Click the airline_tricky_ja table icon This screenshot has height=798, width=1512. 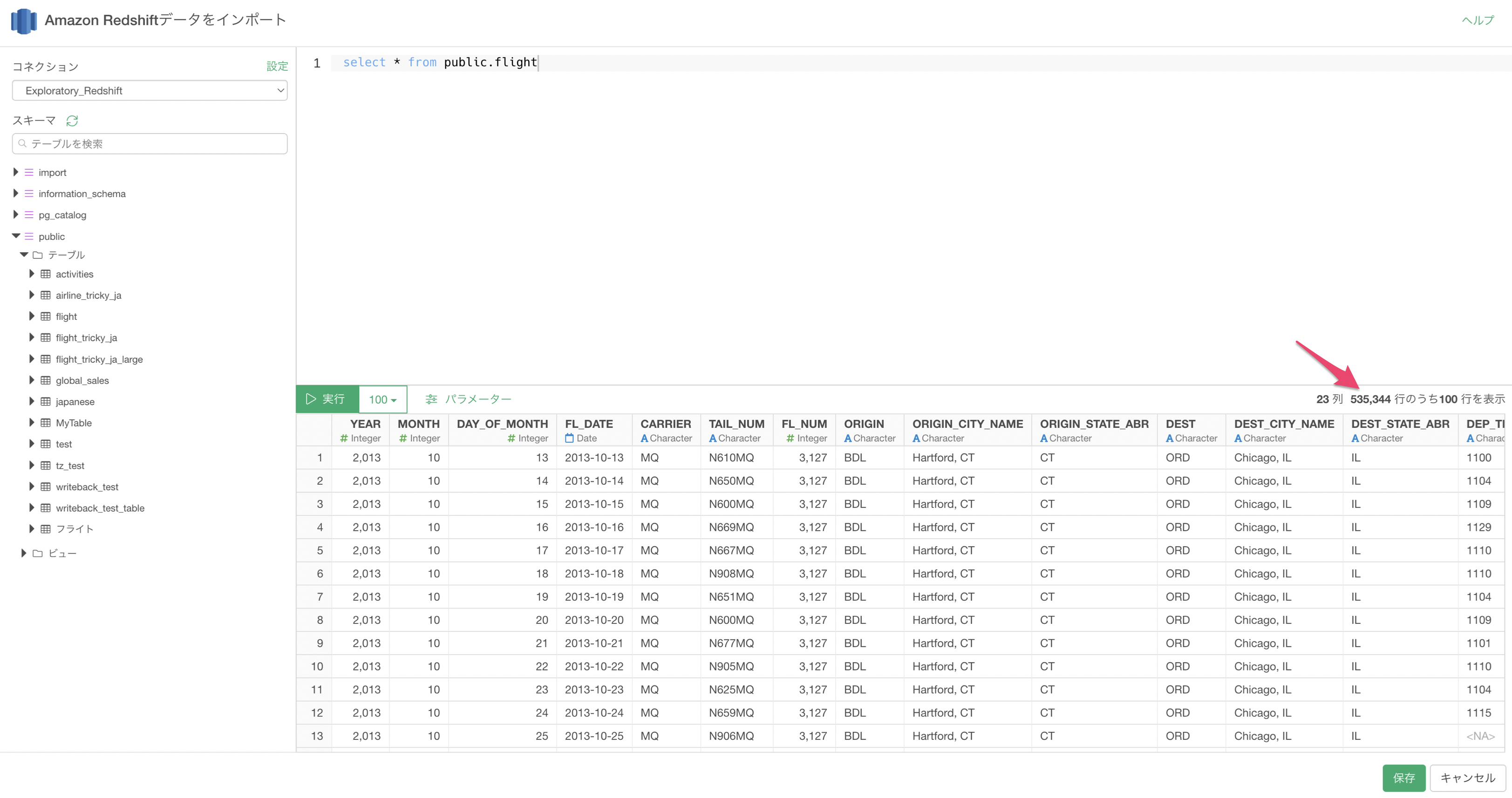coord(46,295)
